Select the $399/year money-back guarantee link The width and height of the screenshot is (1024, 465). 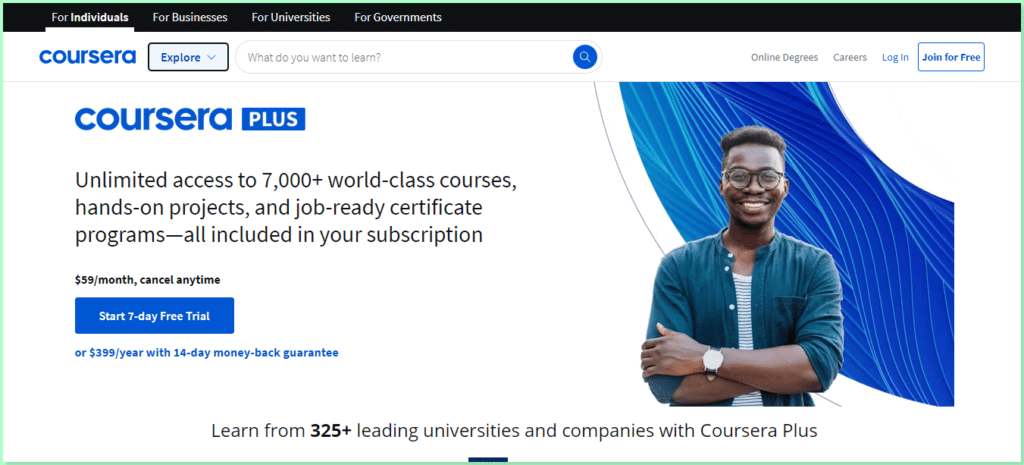click(206, 353)
